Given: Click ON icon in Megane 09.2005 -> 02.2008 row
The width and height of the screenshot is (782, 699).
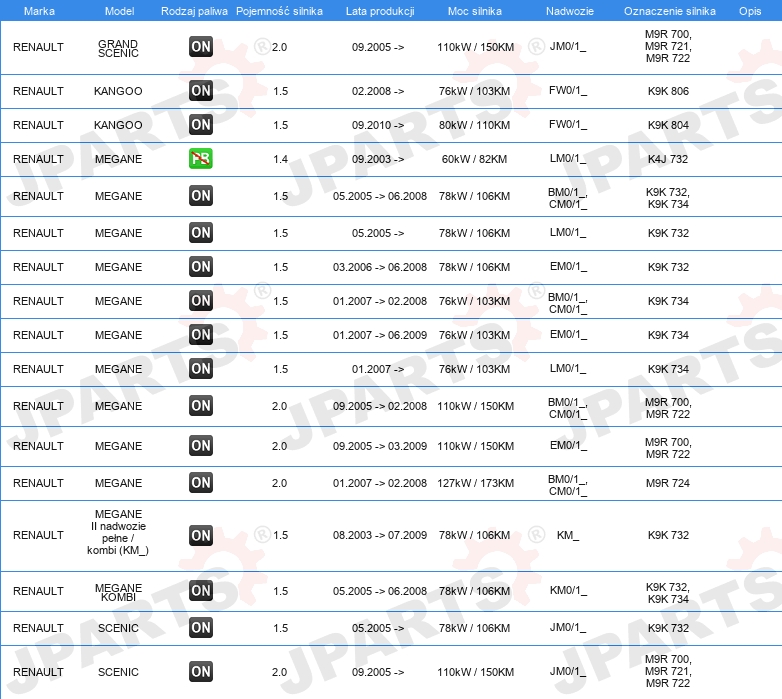Looking at the screenshot, I should click(201, 406).
